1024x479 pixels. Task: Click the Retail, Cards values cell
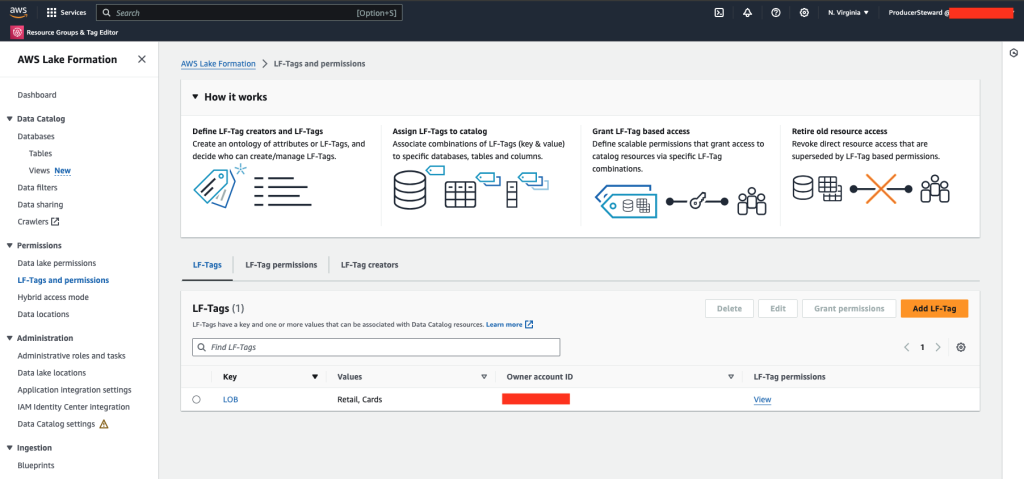tap(359, 399)
